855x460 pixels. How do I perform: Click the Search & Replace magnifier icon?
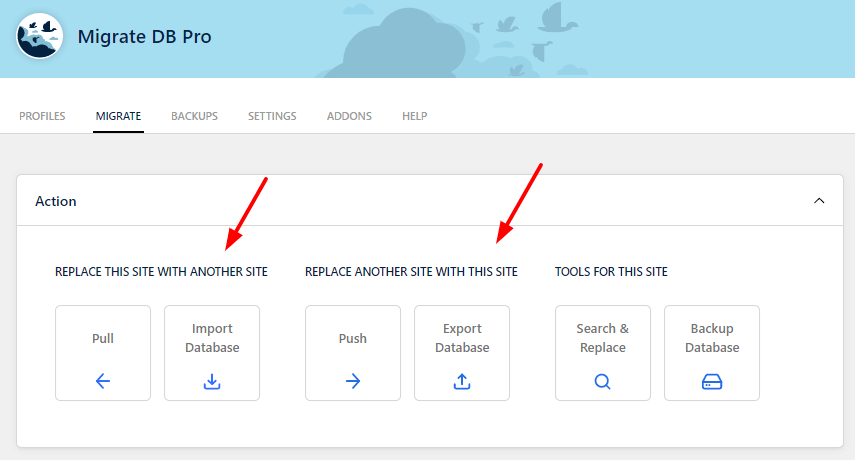(603, 381)
